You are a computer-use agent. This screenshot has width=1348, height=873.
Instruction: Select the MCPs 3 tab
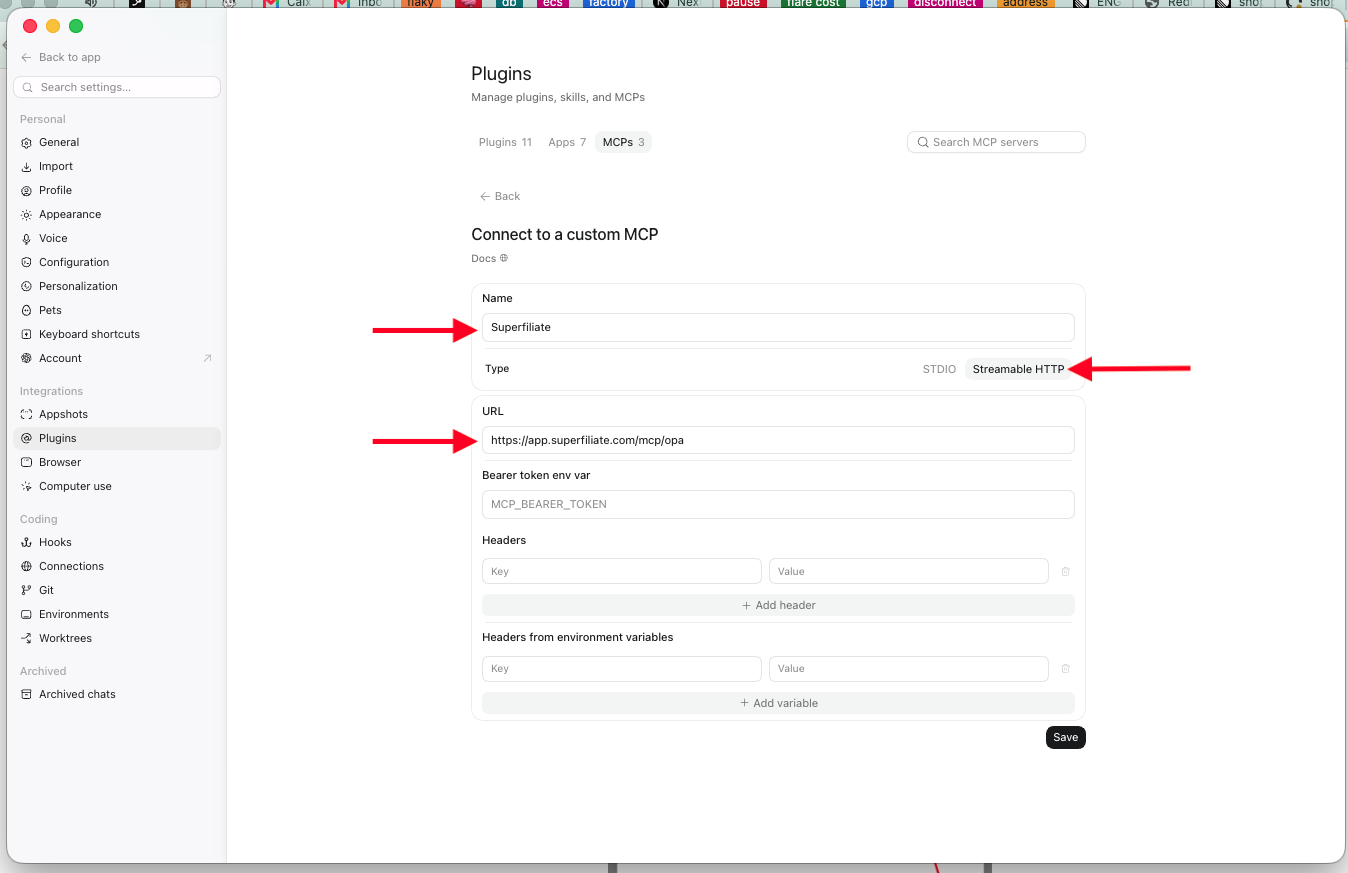point(623,142)
